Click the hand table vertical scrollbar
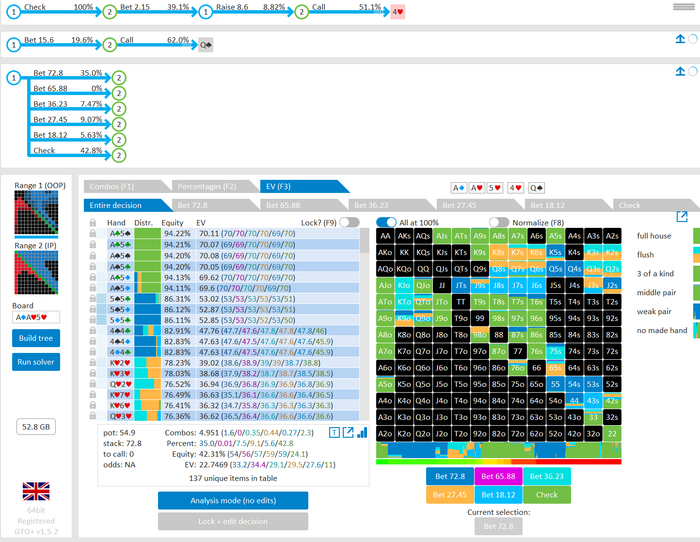 click(x=364, y=324)
